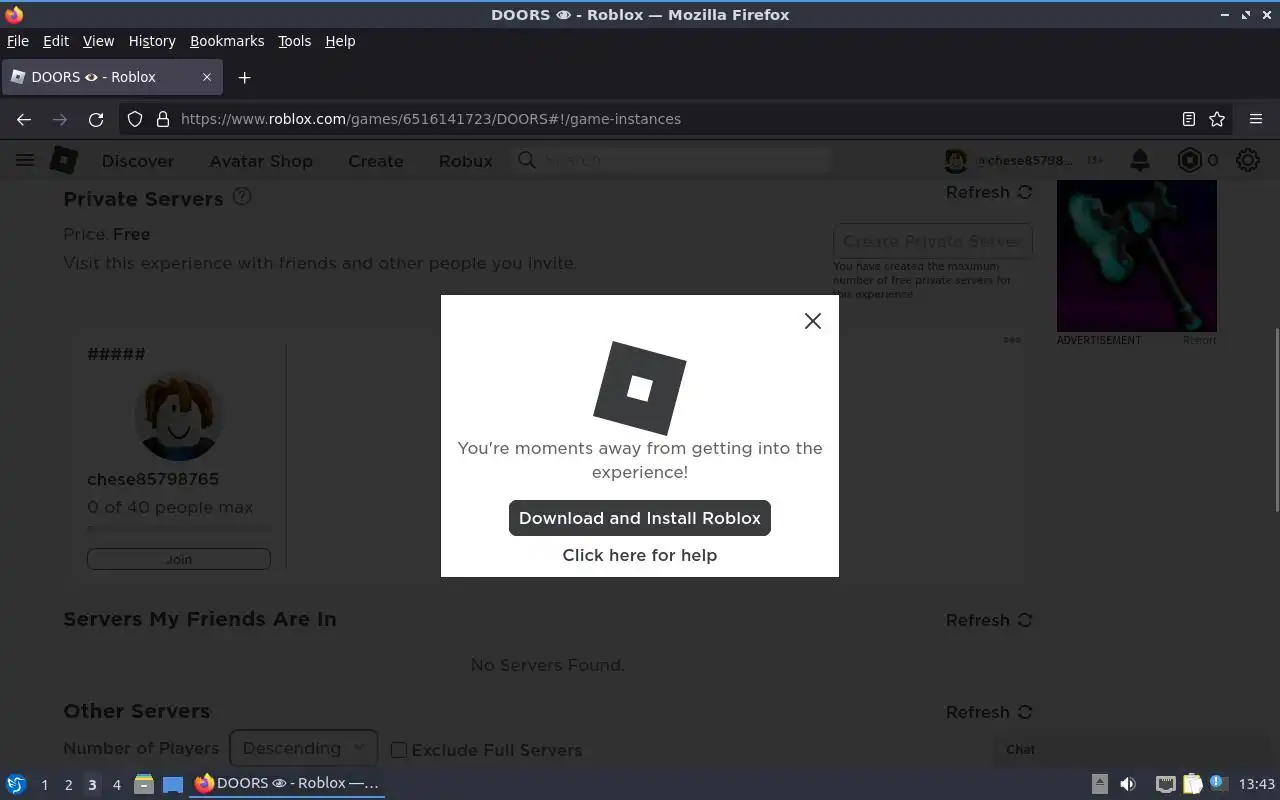Switch to workspace 2
This screenshot has width=1280, height=800.
pyautogui.click(x=68, y=785)
